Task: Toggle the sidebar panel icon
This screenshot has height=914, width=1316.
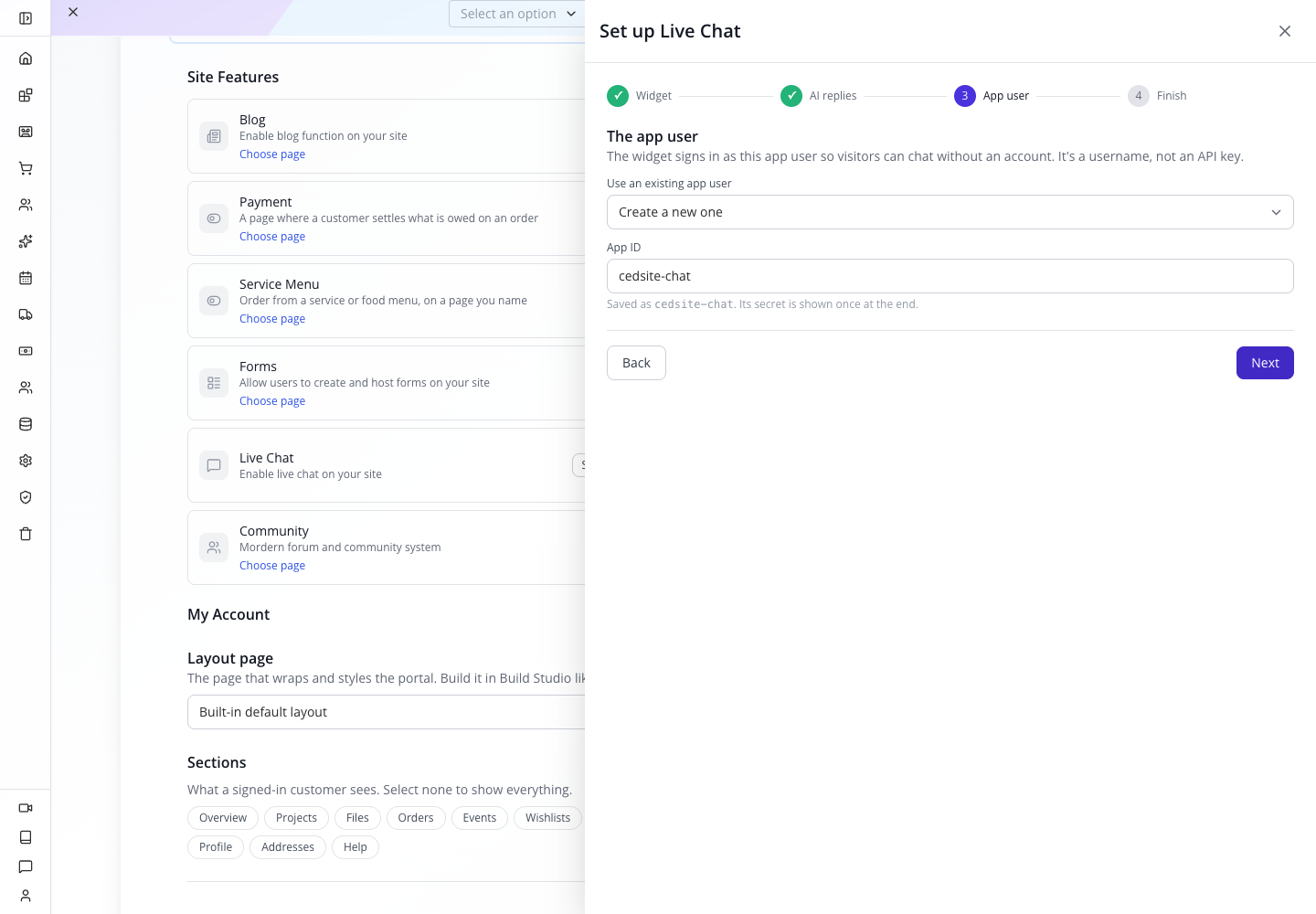Action: (x=26, y=18)
